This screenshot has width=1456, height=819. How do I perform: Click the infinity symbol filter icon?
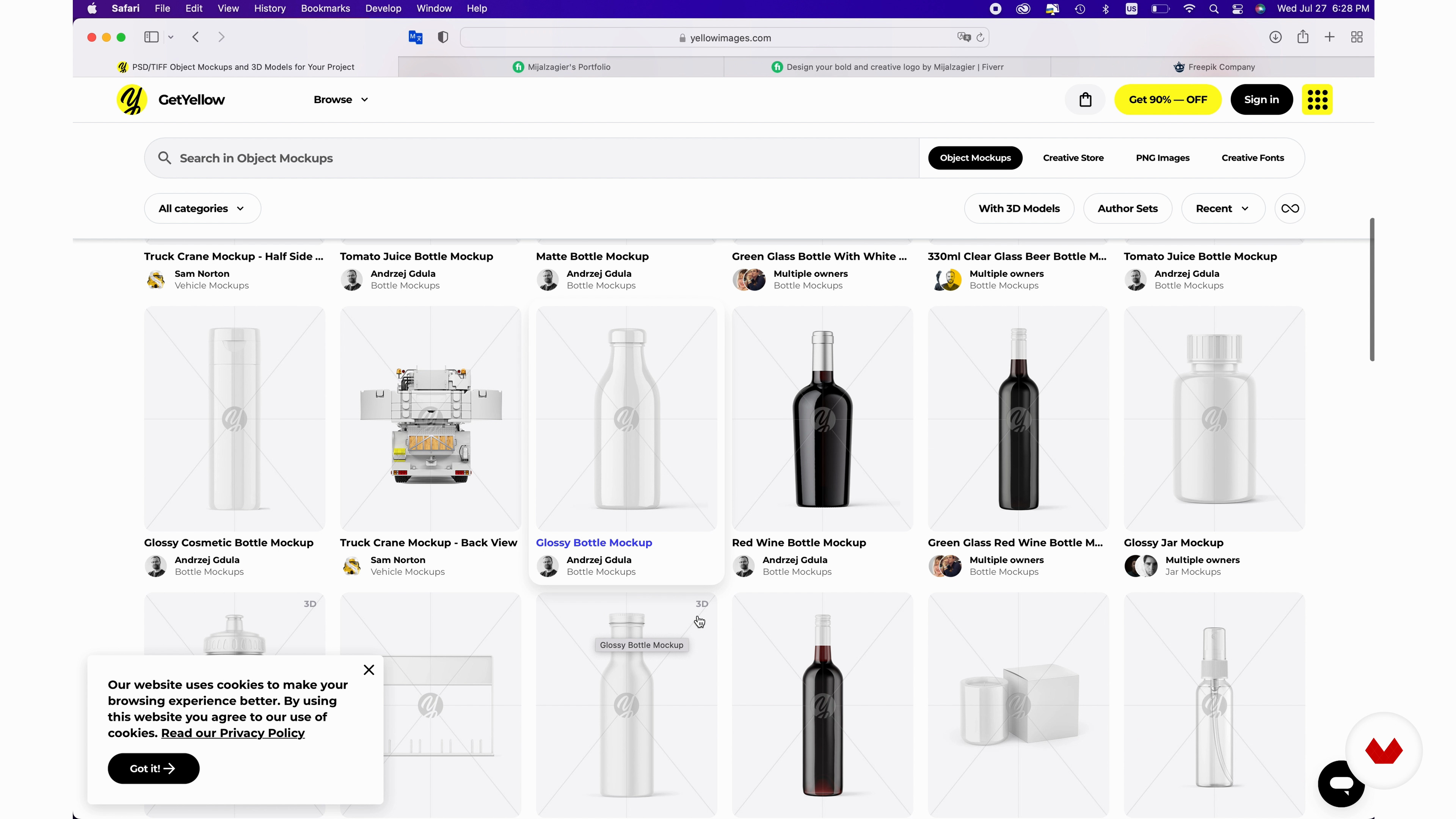1289,209
